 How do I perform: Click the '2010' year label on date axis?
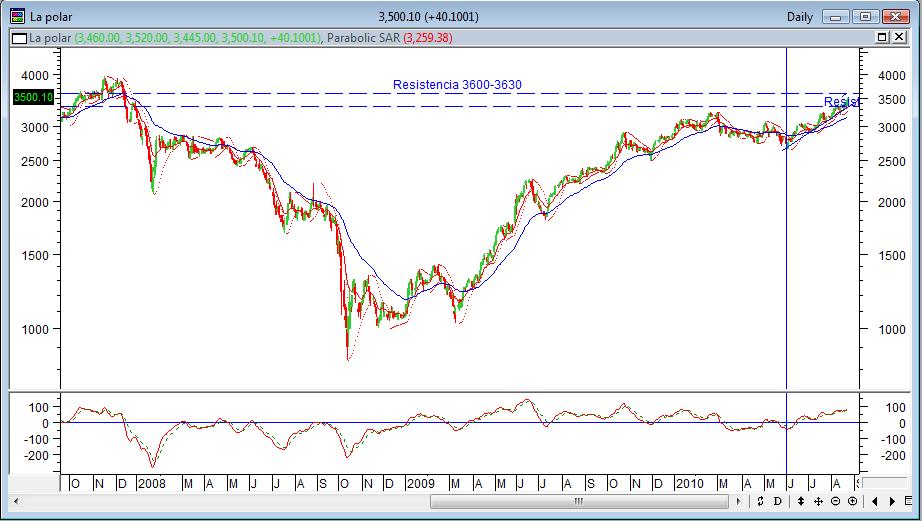click(690, 484)
